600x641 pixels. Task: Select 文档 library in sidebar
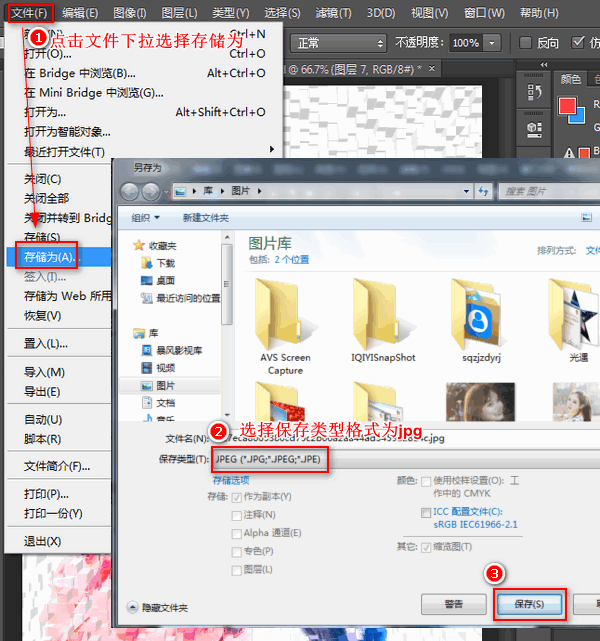click(x=159, y=403)
